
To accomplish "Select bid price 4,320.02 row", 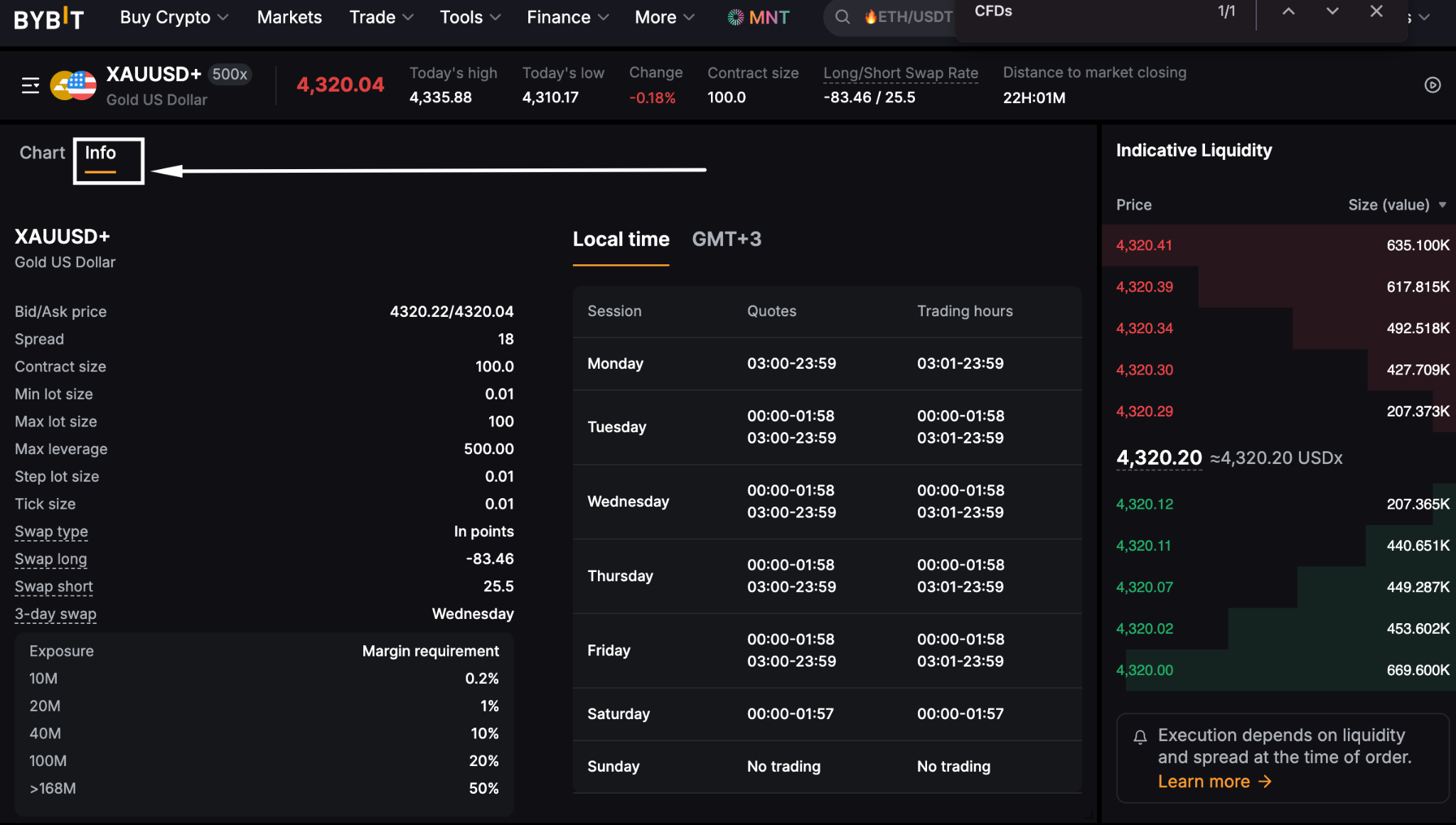I will coord(1279,629).
